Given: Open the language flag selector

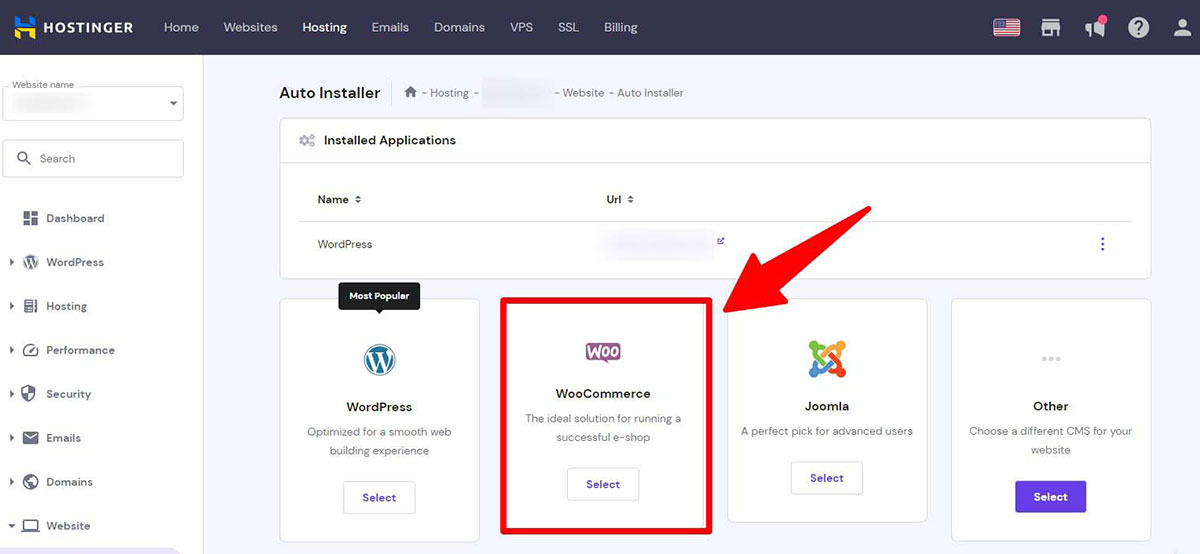Looking at the screenshot, I should click(1006, 27).
